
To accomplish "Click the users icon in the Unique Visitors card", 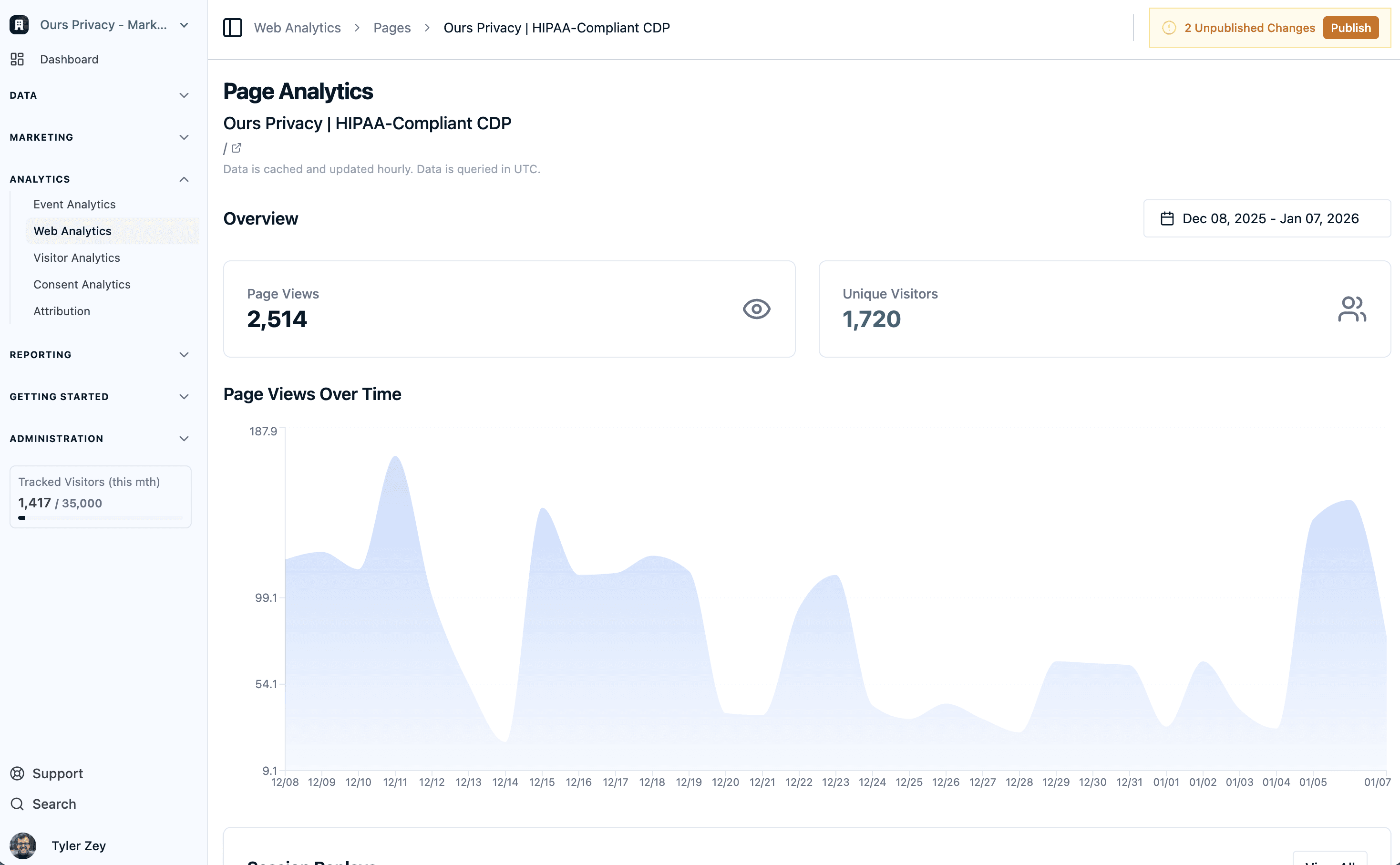I will pyautogui.click(x=1351, y=309).
